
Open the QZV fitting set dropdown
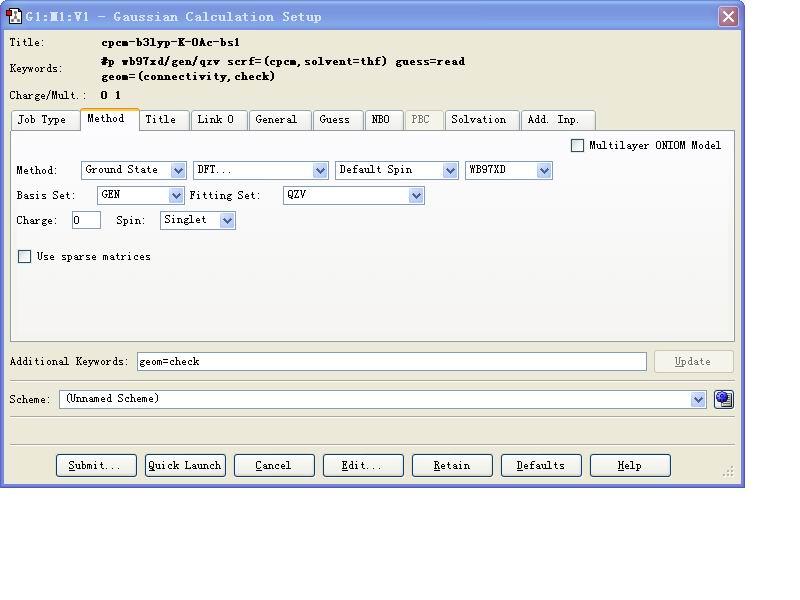pos(354,195)
